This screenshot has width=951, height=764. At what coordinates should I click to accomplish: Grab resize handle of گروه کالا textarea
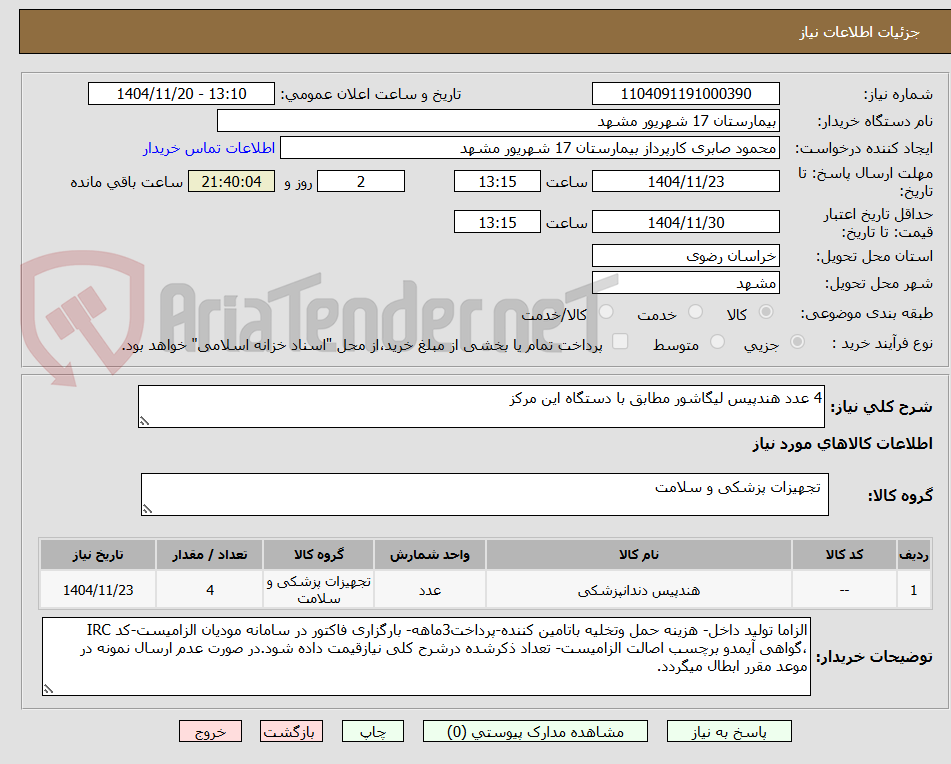tap(147, 509)
